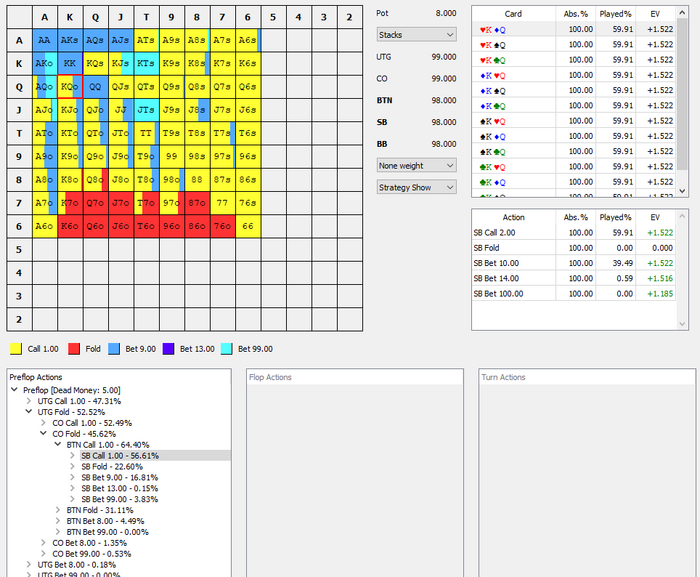Click the blue Bet 9.00 legend swatch
The image size is (700, 577).
tap(114, 349)
